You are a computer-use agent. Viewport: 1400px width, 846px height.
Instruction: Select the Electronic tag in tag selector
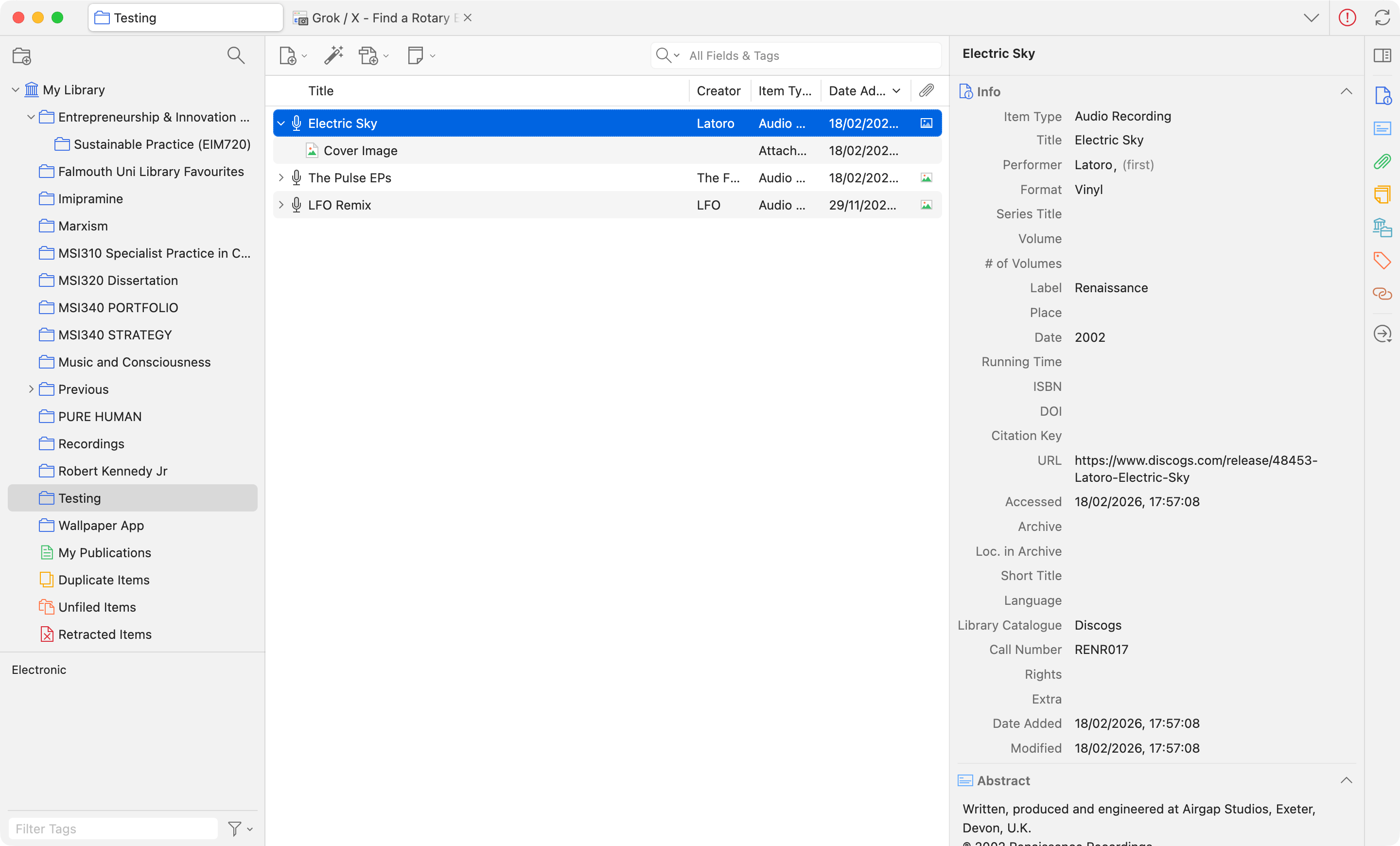pyautogui.click(x=39, y=670)
